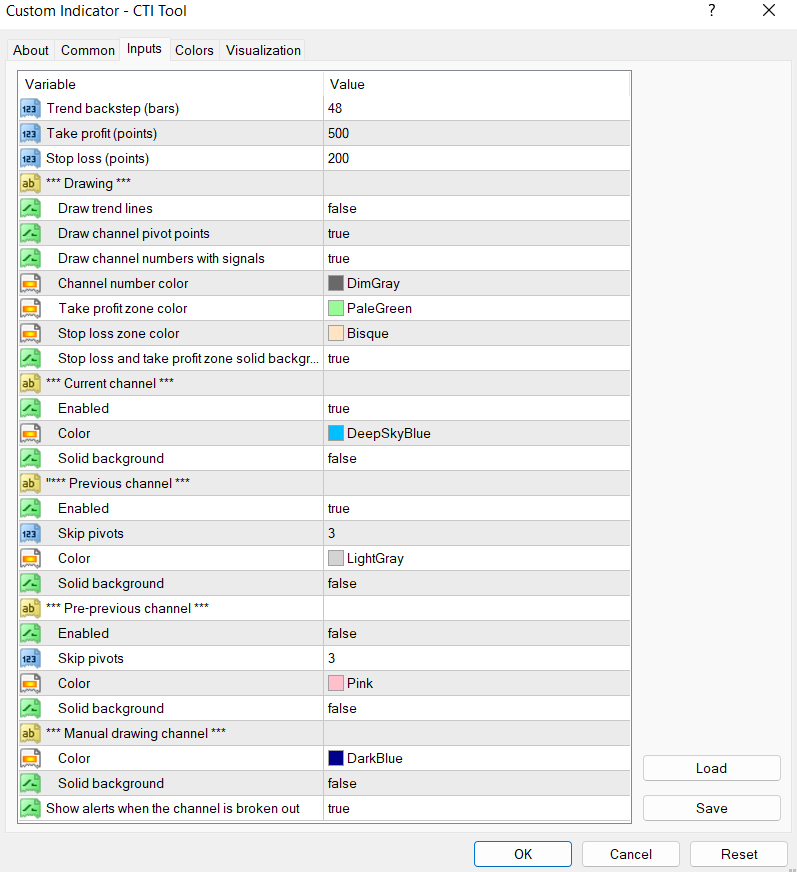
Task: Click the color icon beside Channel number color
Action: click(x=30, y=283)
